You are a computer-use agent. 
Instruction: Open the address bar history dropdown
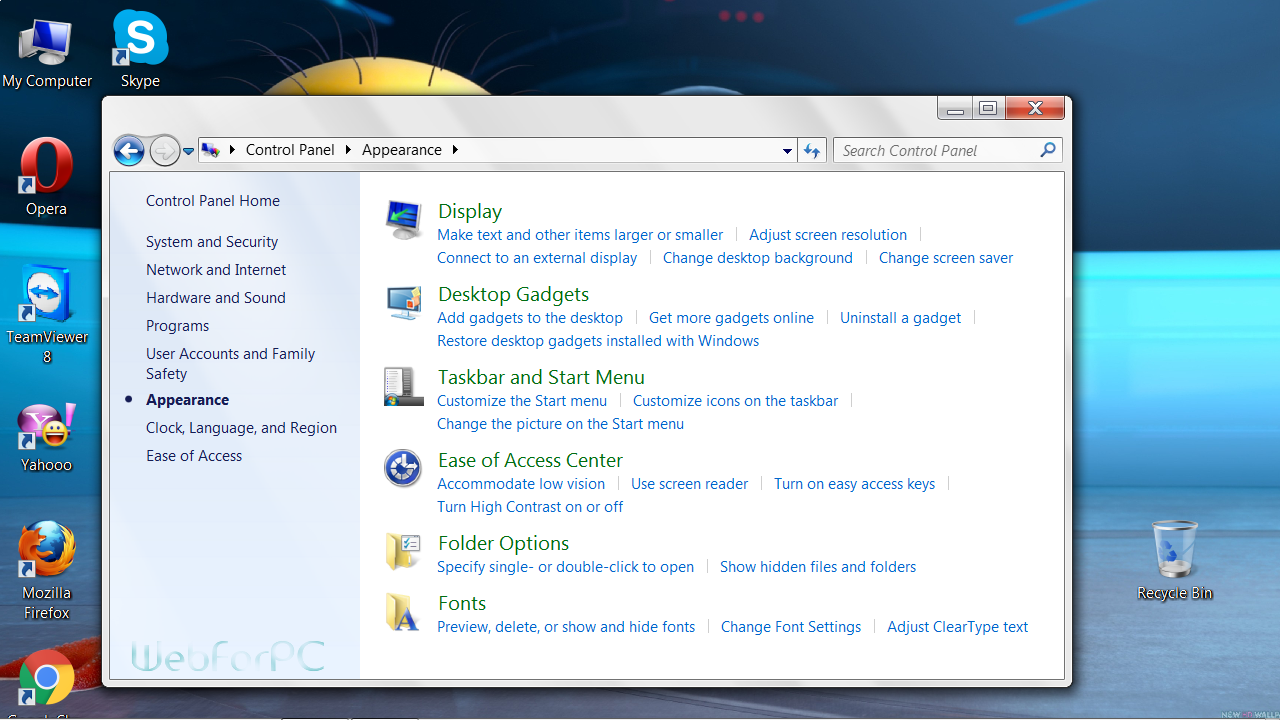[787, 150]
